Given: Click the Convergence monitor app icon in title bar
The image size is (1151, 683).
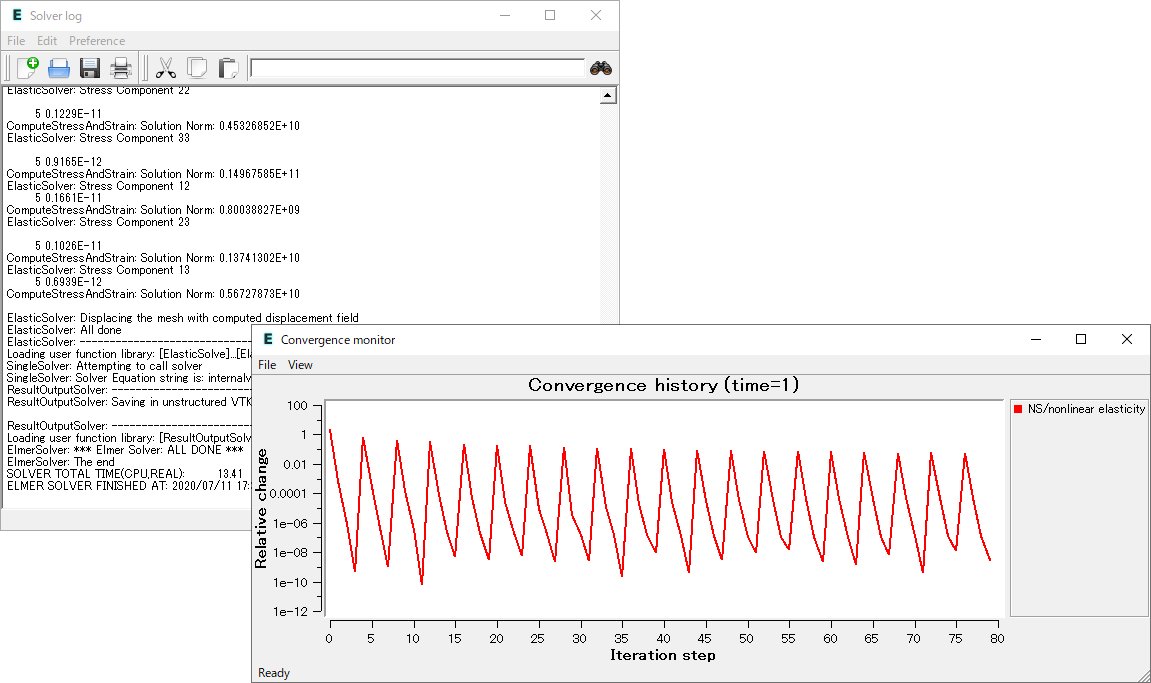Looking at the screenshot, I should (x=268, y=339).
